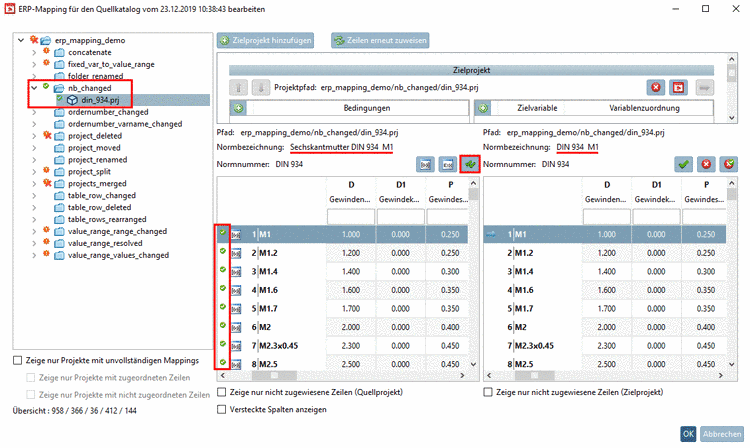Click the grey arrow icon beside Projektpfad
This screenshot has width=750, height=448.
(704, 87)
